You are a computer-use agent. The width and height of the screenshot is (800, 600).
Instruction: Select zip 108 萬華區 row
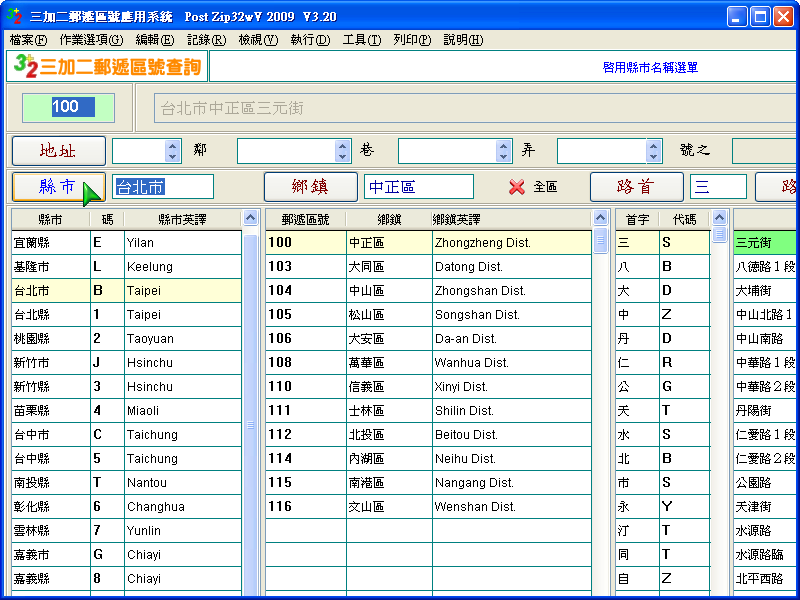429,362
